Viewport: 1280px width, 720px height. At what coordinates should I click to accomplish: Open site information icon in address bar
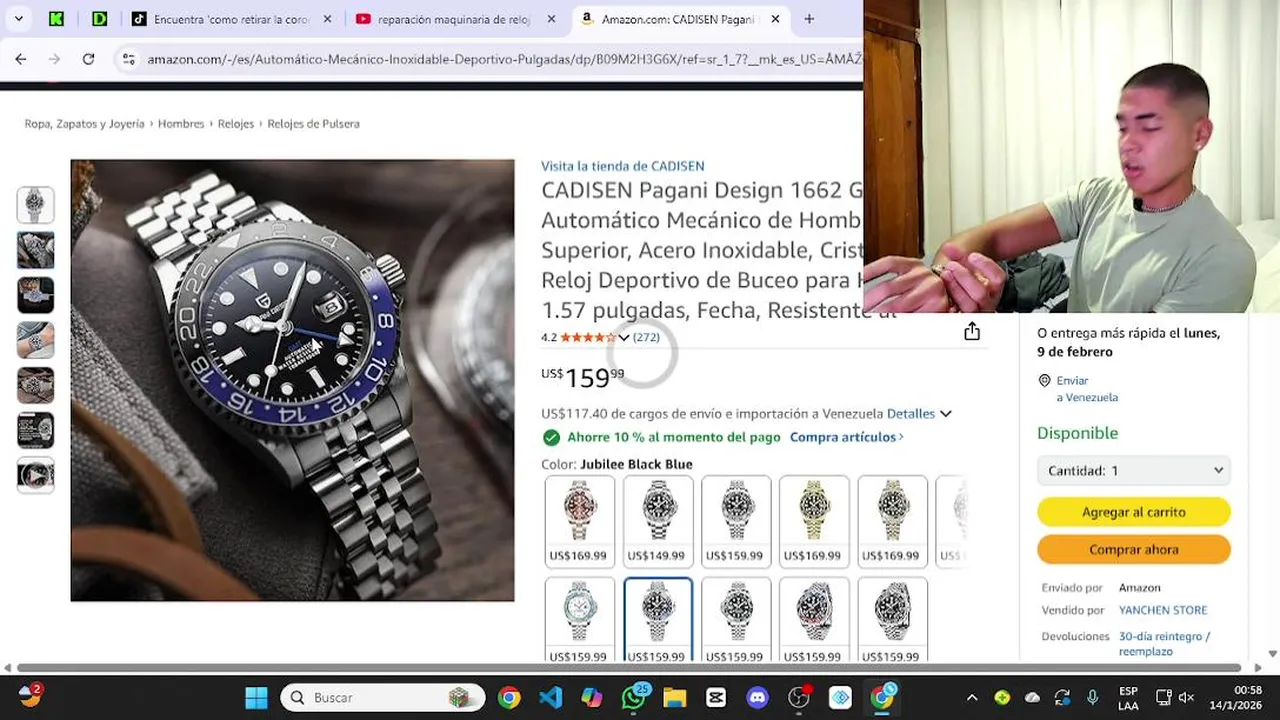[128, 59]
